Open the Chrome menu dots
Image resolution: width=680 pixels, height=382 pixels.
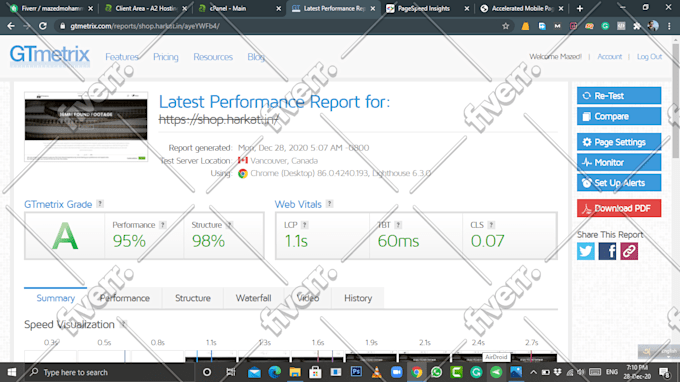[670, 26]
